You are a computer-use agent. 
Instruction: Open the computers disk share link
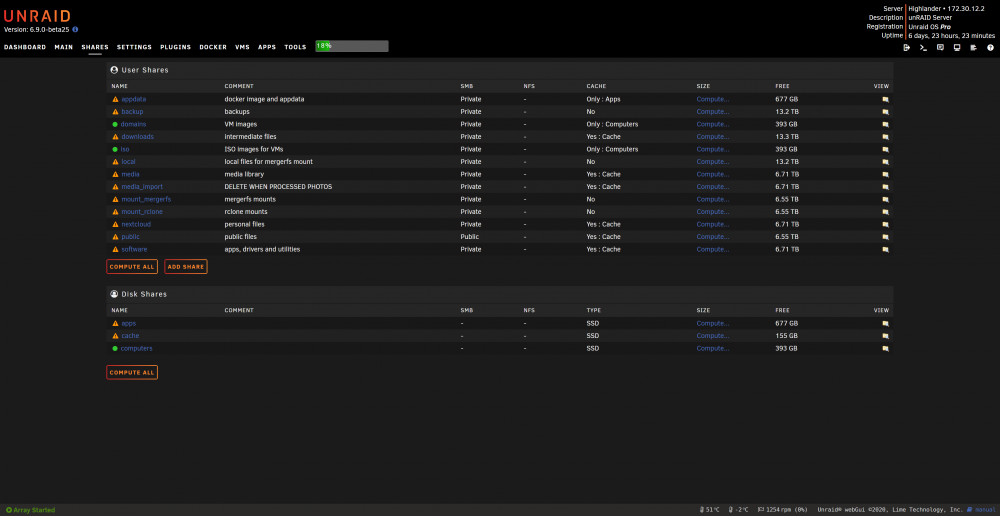point(136,348)
